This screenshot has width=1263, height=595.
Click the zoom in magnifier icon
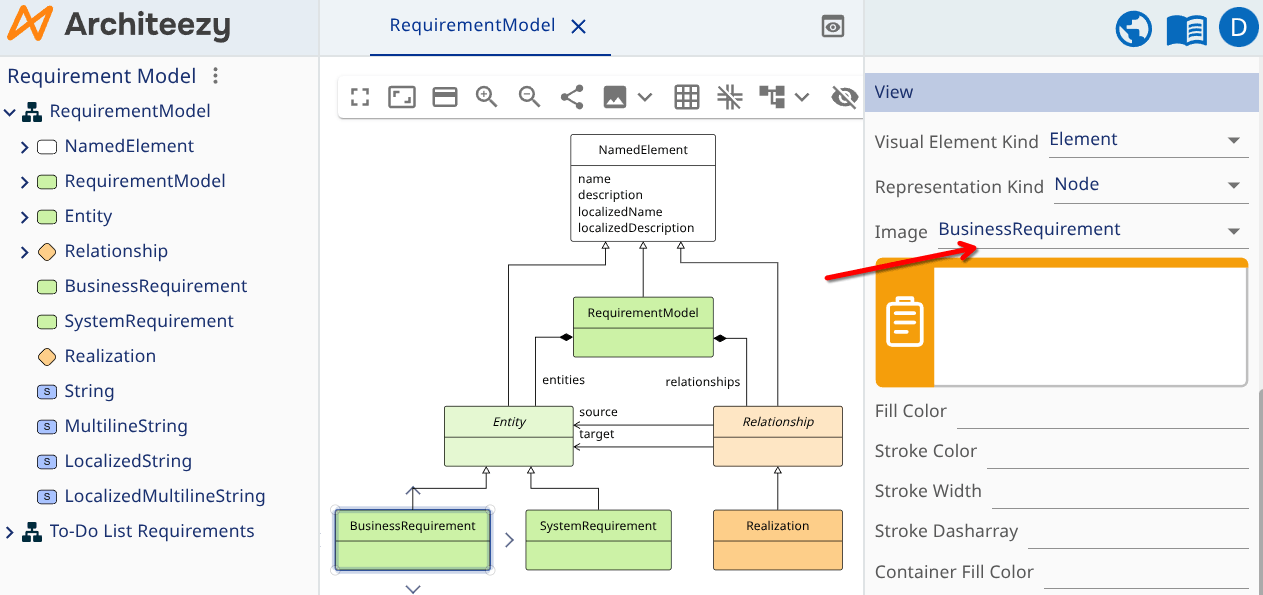[487, 97]
